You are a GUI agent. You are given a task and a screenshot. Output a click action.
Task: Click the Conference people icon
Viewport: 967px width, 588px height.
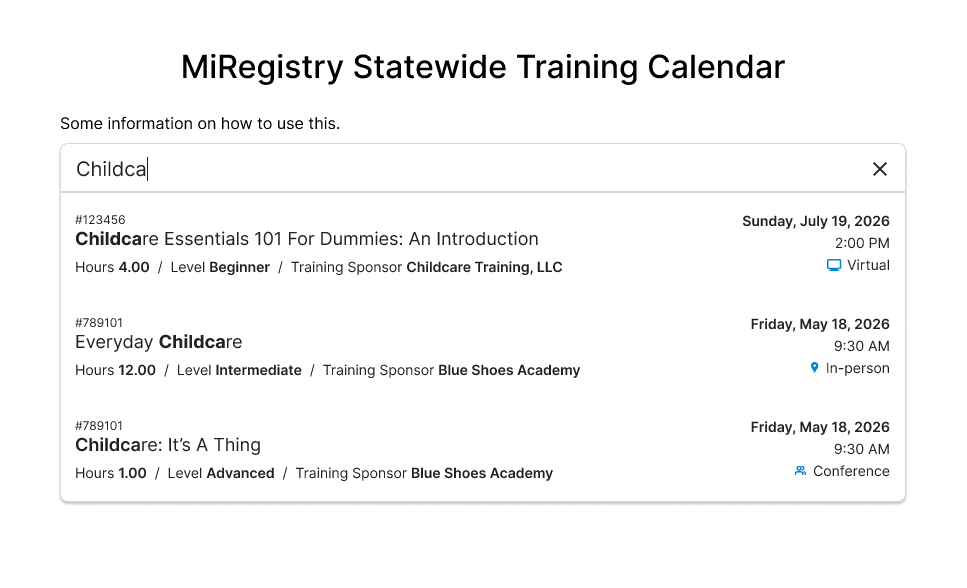tap(800, 471)
